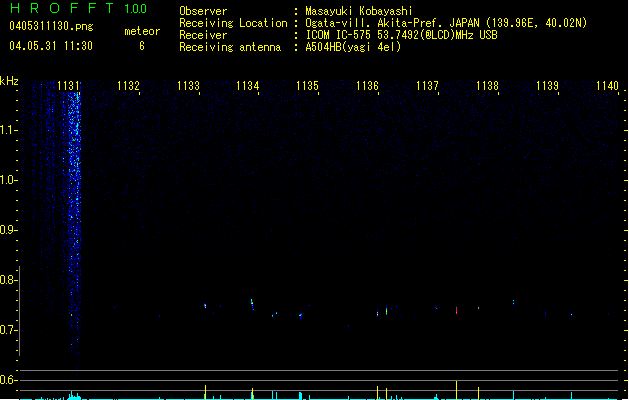The width and height of the screenshot is (629, 400).
Task: Click the 1139 time axis marker
Action: 547,86
